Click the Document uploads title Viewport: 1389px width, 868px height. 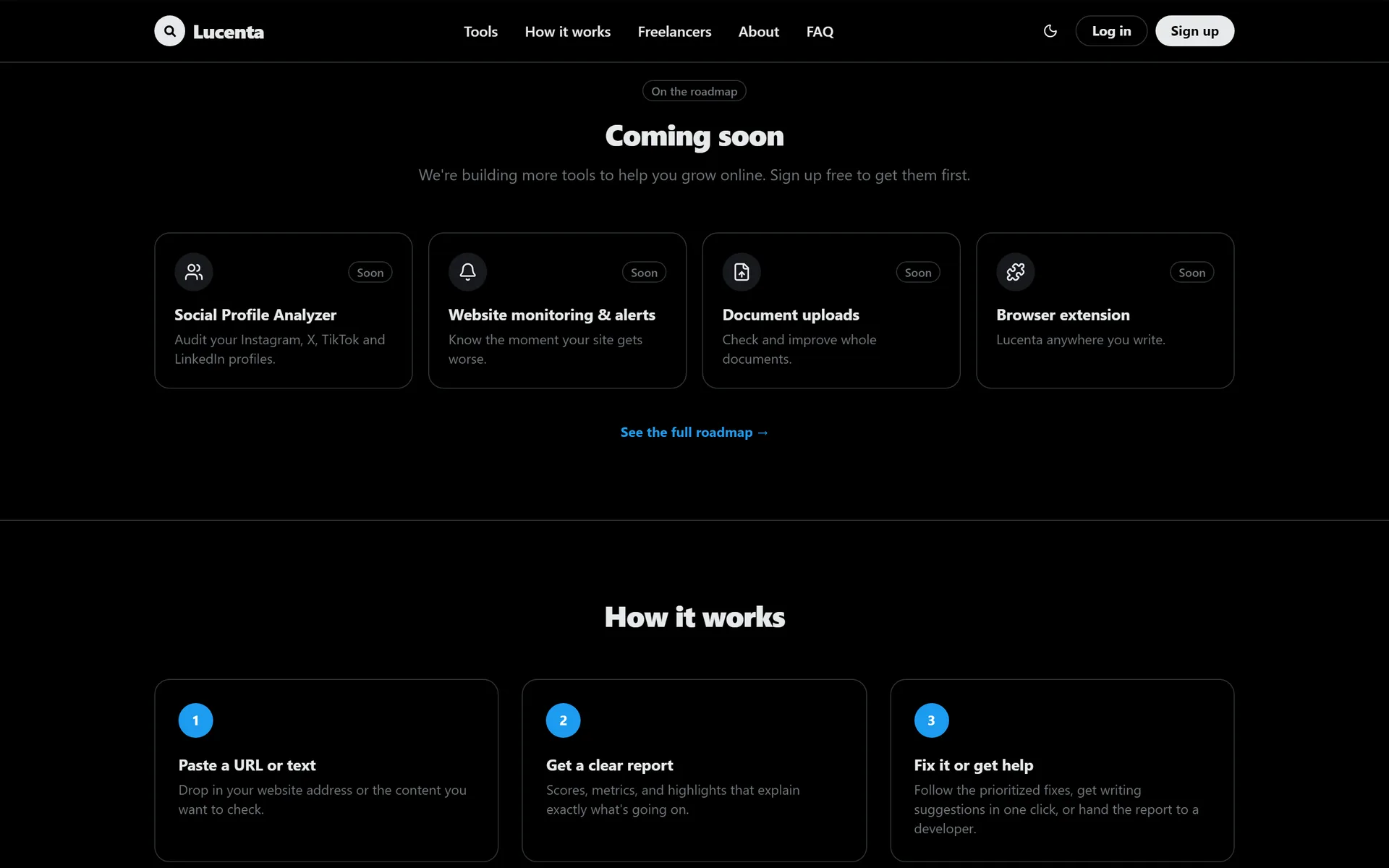click(791, 315)
